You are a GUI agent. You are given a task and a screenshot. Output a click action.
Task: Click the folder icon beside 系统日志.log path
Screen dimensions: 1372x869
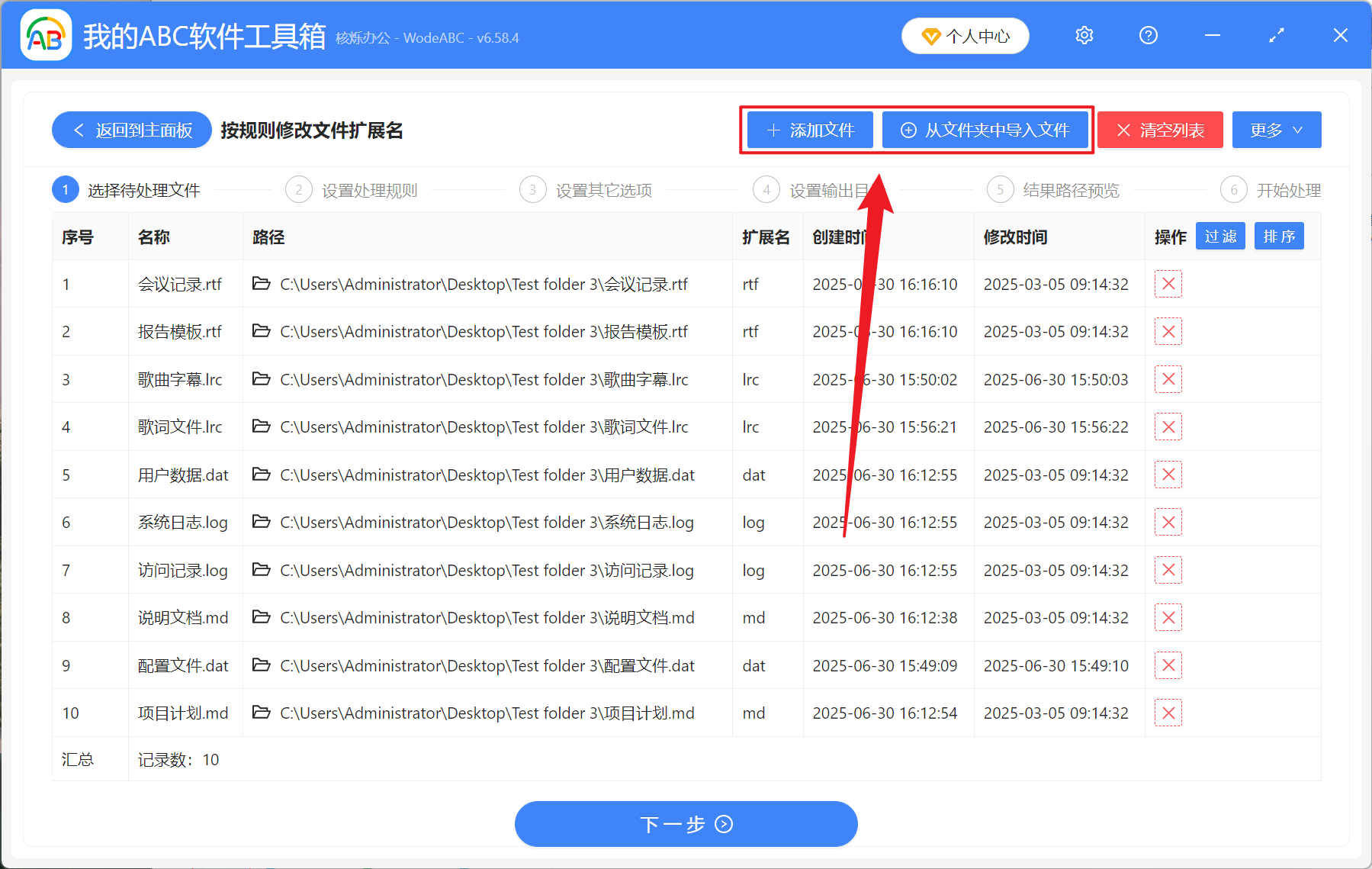pos(260,522)
